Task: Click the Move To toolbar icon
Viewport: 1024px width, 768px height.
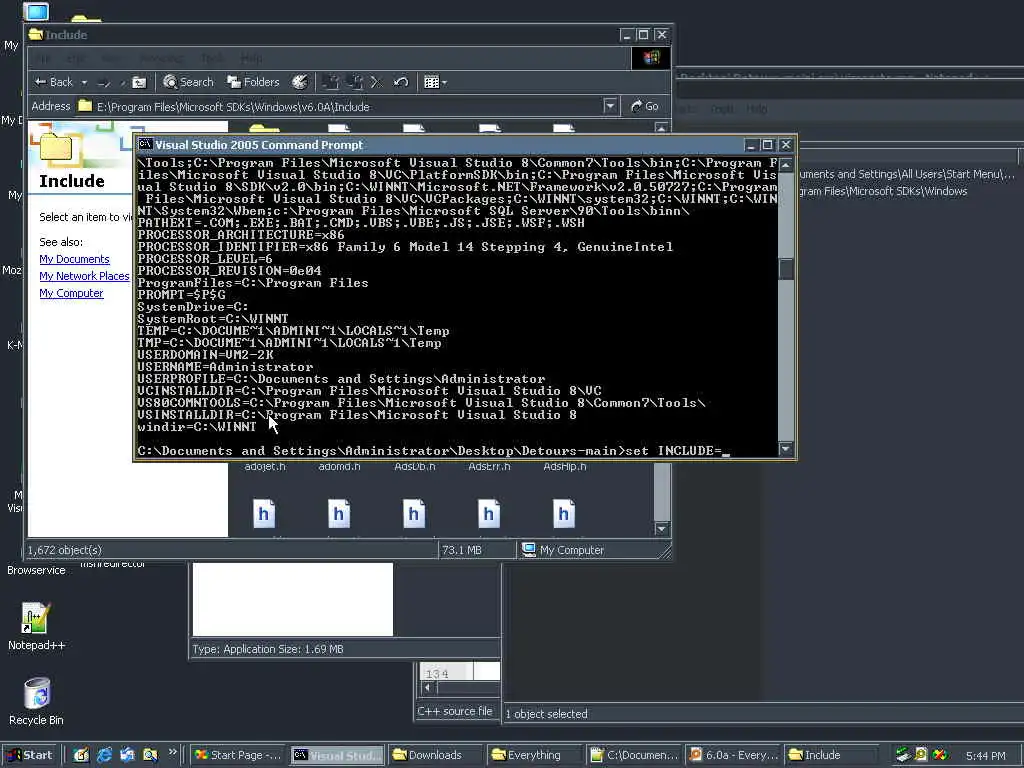Action: (330, 82)
